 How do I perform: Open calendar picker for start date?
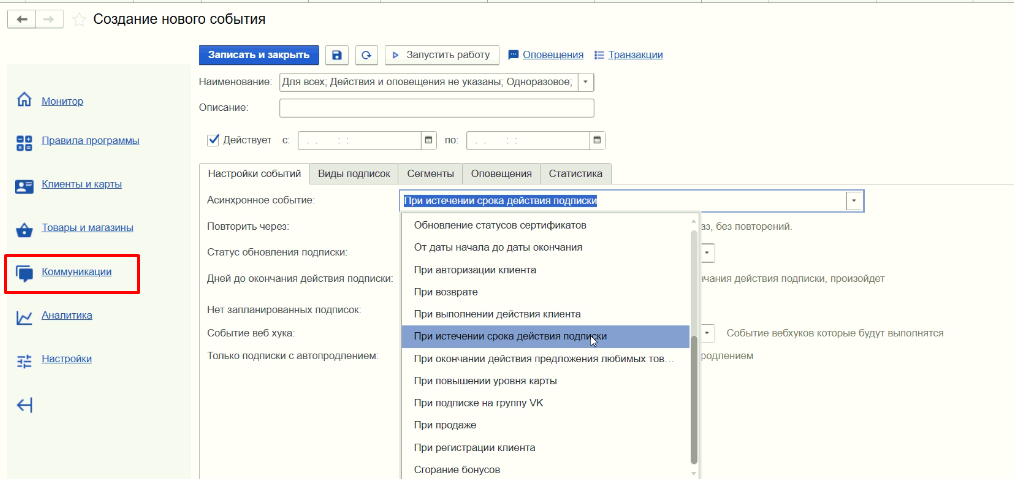427,140
